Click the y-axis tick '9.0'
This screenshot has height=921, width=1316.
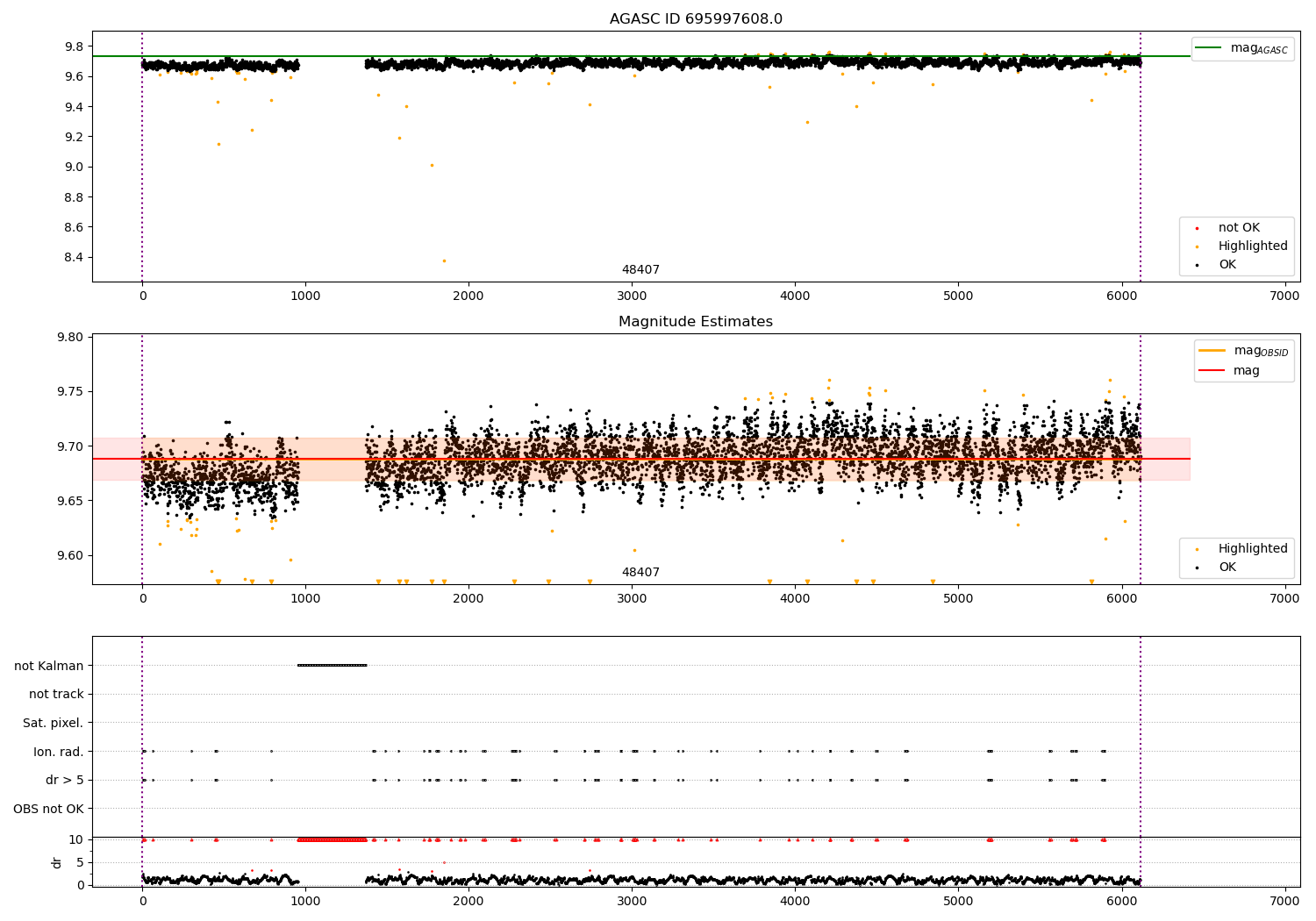(x=74, y=168)
